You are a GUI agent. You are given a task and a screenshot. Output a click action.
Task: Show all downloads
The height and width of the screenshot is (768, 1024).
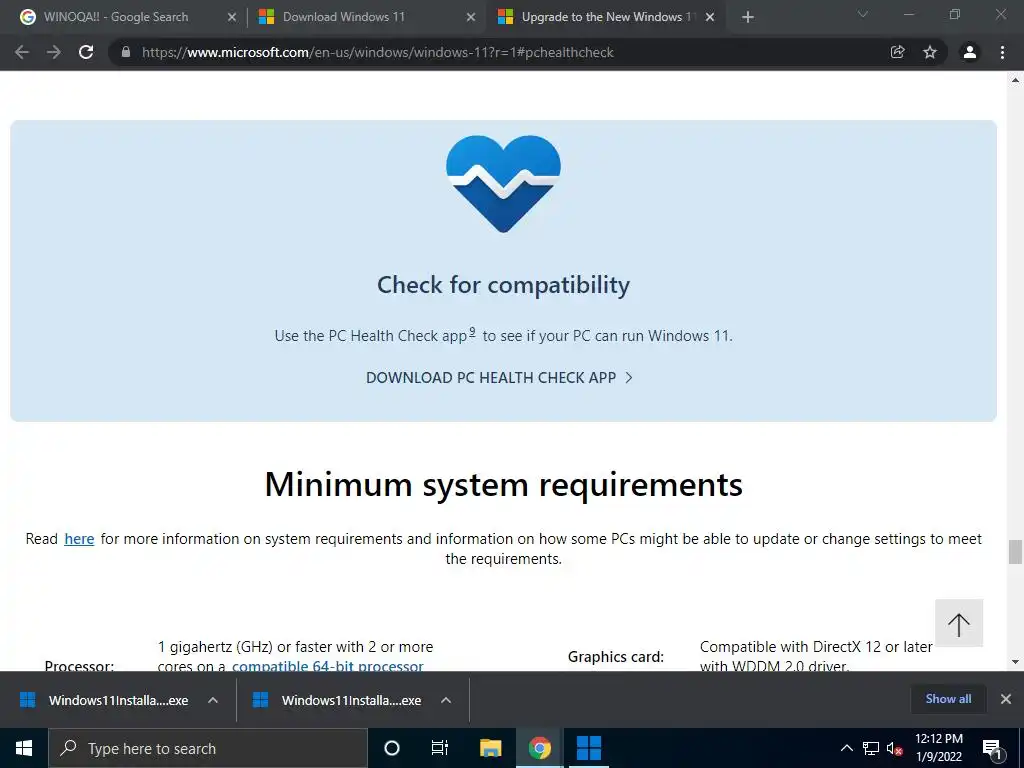948,699
